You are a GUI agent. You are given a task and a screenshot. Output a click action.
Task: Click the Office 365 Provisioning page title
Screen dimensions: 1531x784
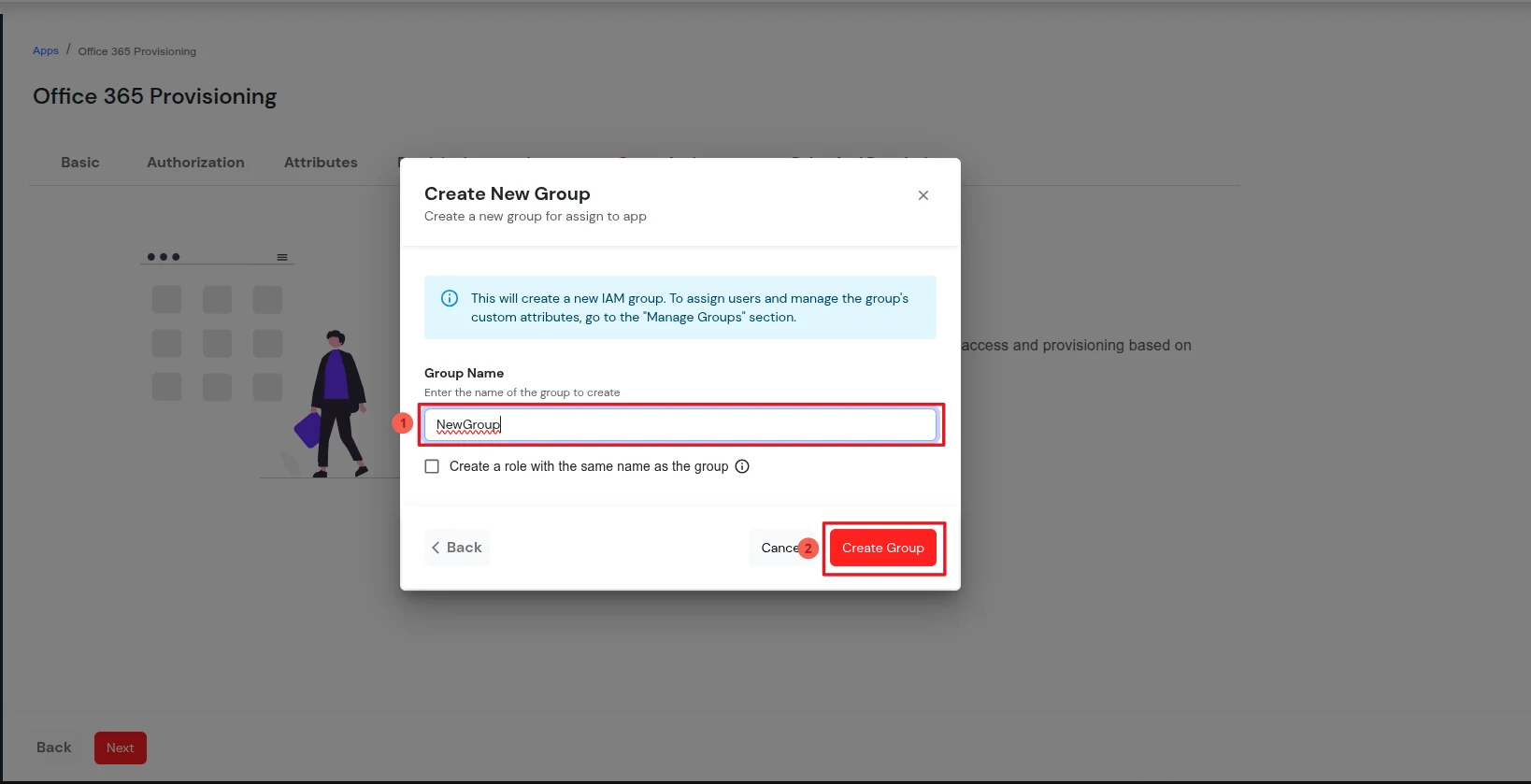tap(155, 96)
